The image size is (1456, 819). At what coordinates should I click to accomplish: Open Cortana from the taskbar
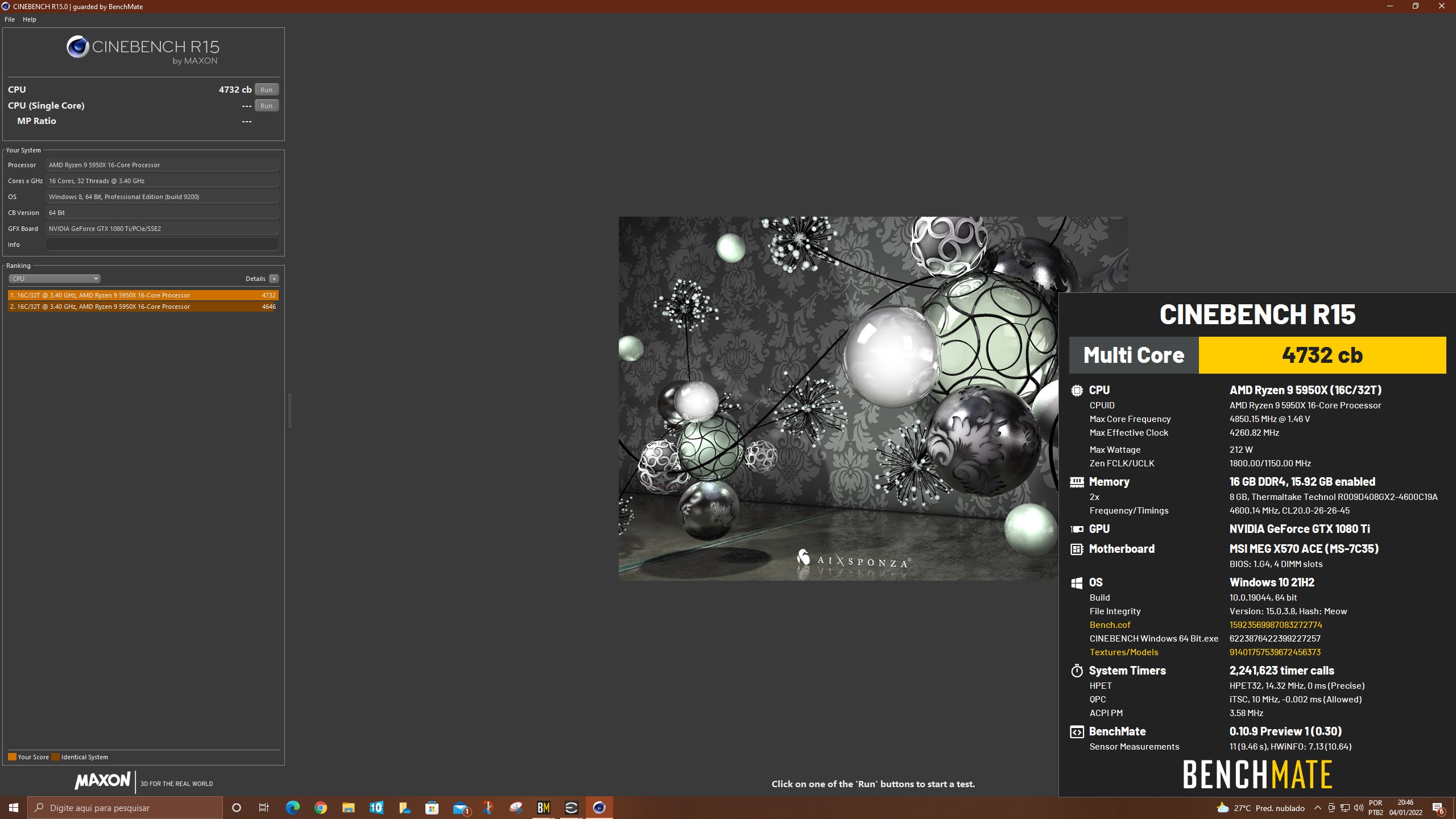point(237,808)
